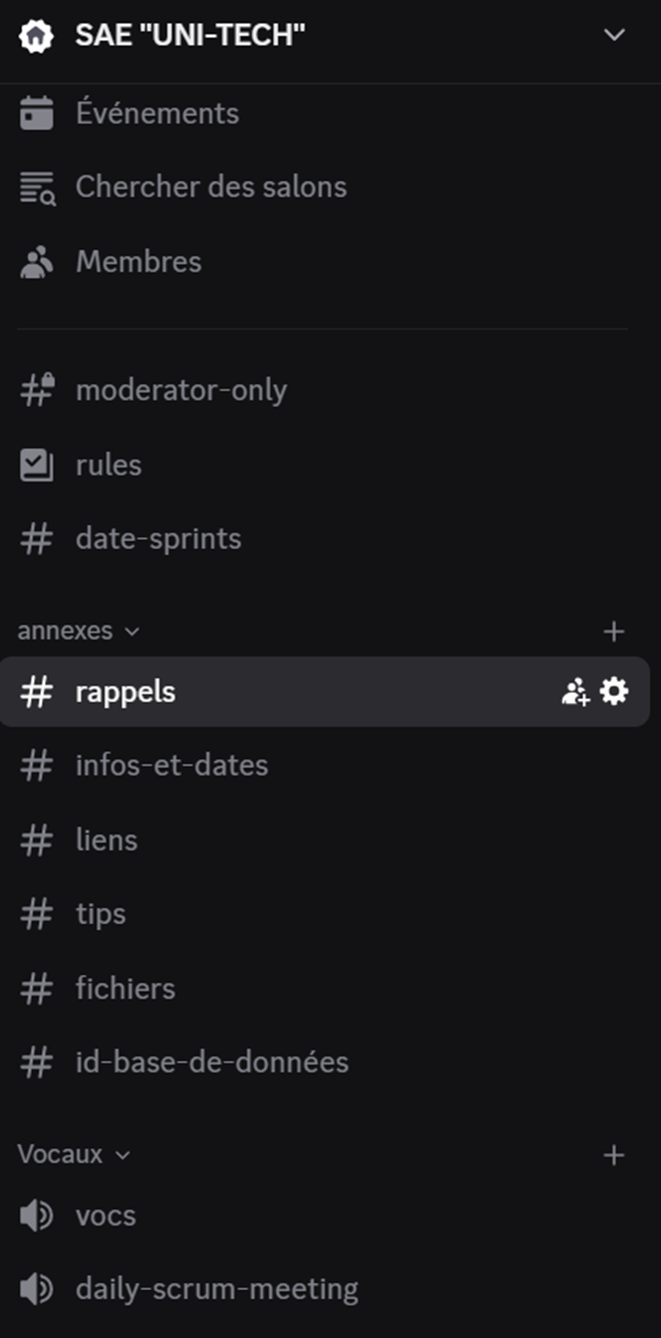Open the date-sprints channel
The width and height of the screenshot is (661, 1338).
(158, 539)
